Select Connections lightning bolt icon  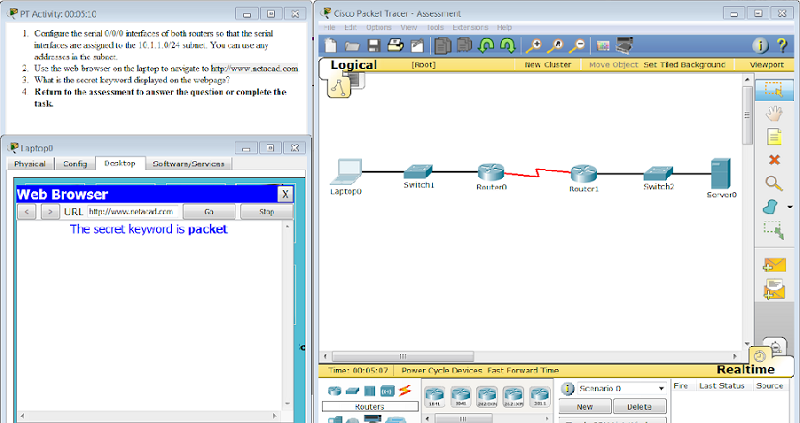405,390
